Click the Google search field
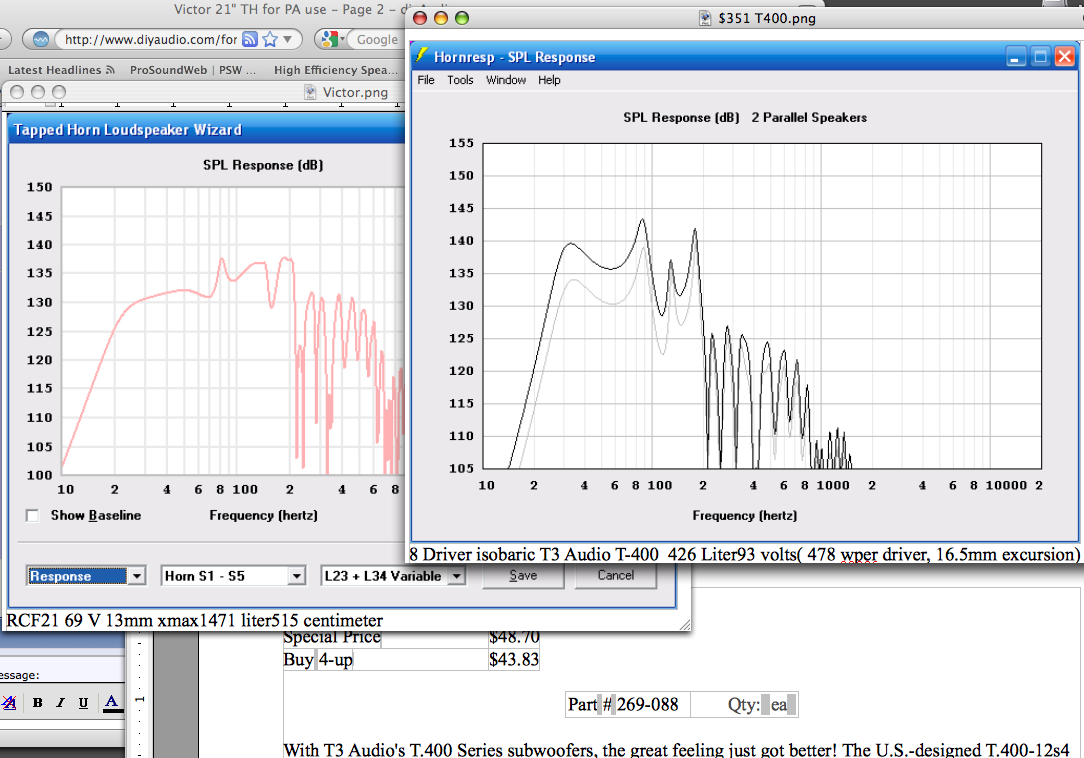1084x758 pixels. pos(378,39)
